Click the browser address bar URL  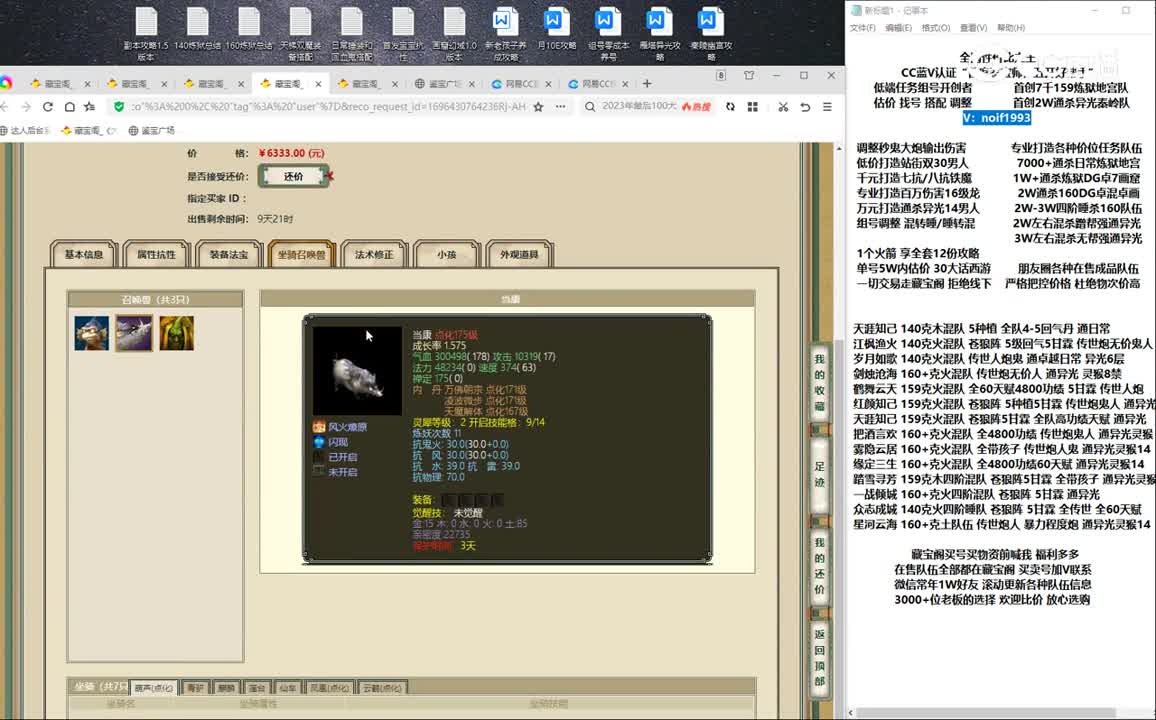328,107
